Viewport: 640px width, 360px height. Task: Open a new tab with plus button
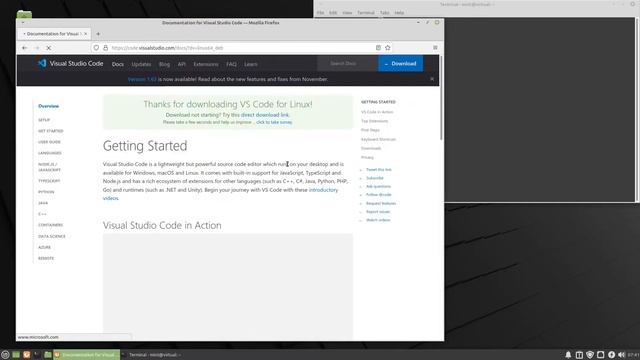98,34
